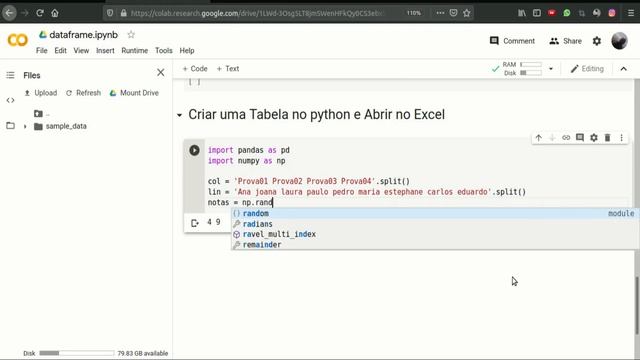
Task: Click the browser URL address bar
Action: coord(257,13)
